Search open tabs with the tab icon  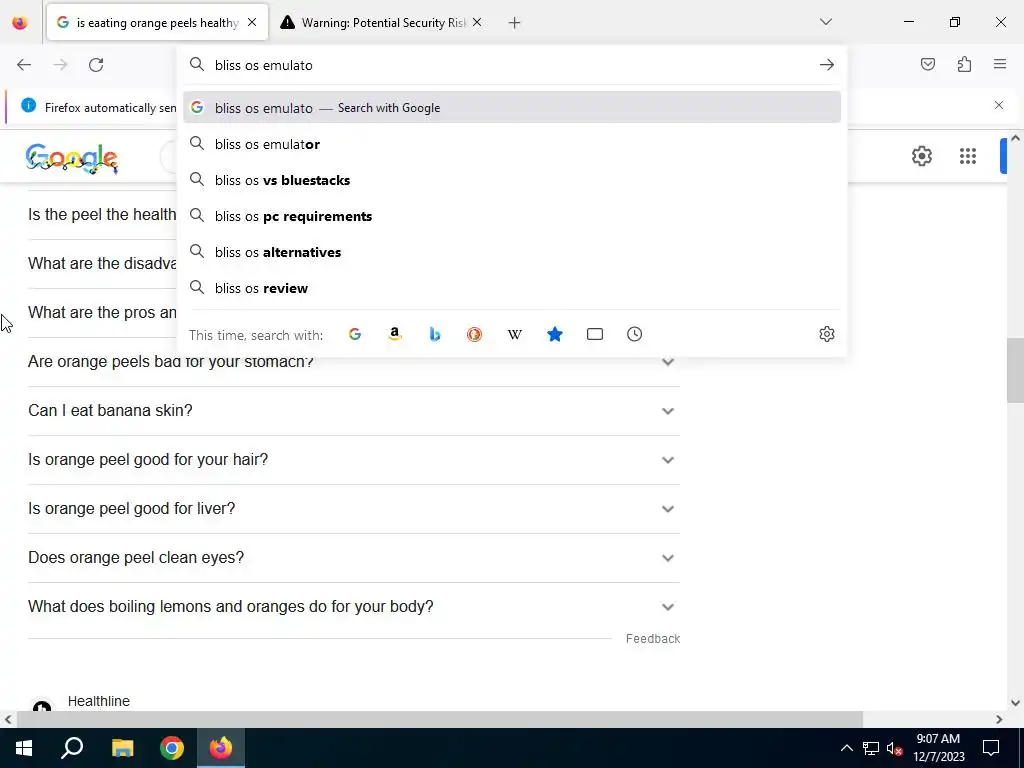tap(594, 334)
